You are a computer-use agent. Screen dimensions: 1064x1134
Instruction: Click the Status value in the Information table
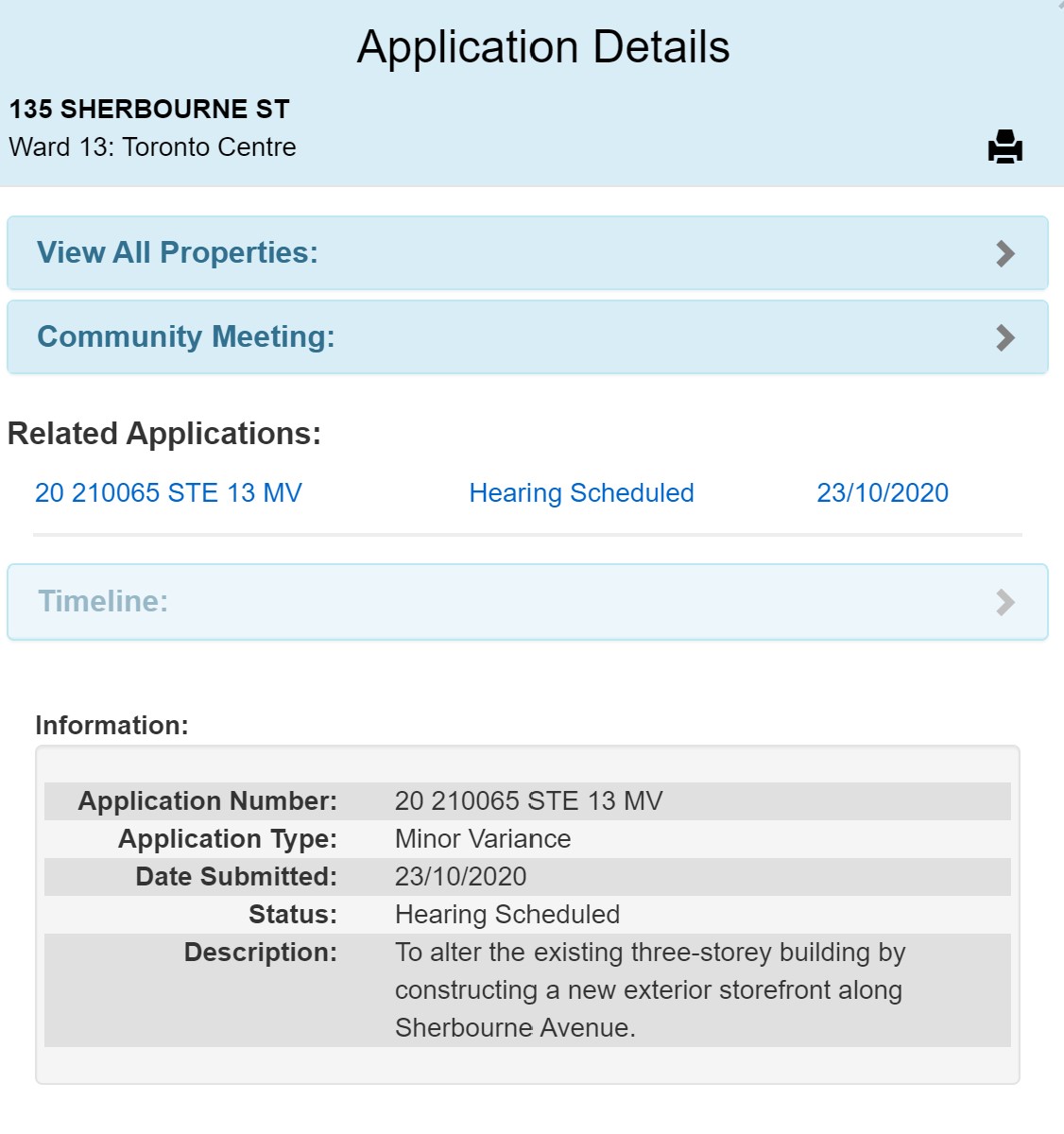506,914
